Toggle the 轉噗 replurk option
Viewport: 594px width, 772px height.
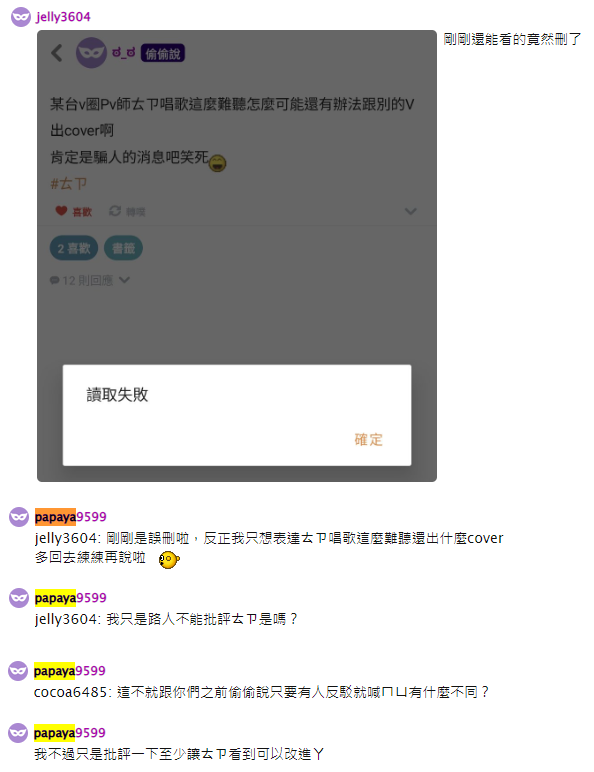(x=127, y=211)
